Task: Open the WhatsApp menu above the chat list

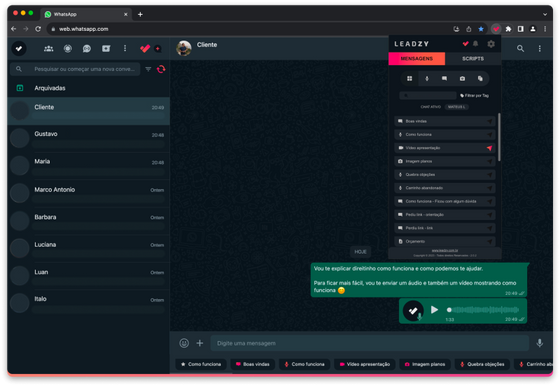Action: click(125, 48)
